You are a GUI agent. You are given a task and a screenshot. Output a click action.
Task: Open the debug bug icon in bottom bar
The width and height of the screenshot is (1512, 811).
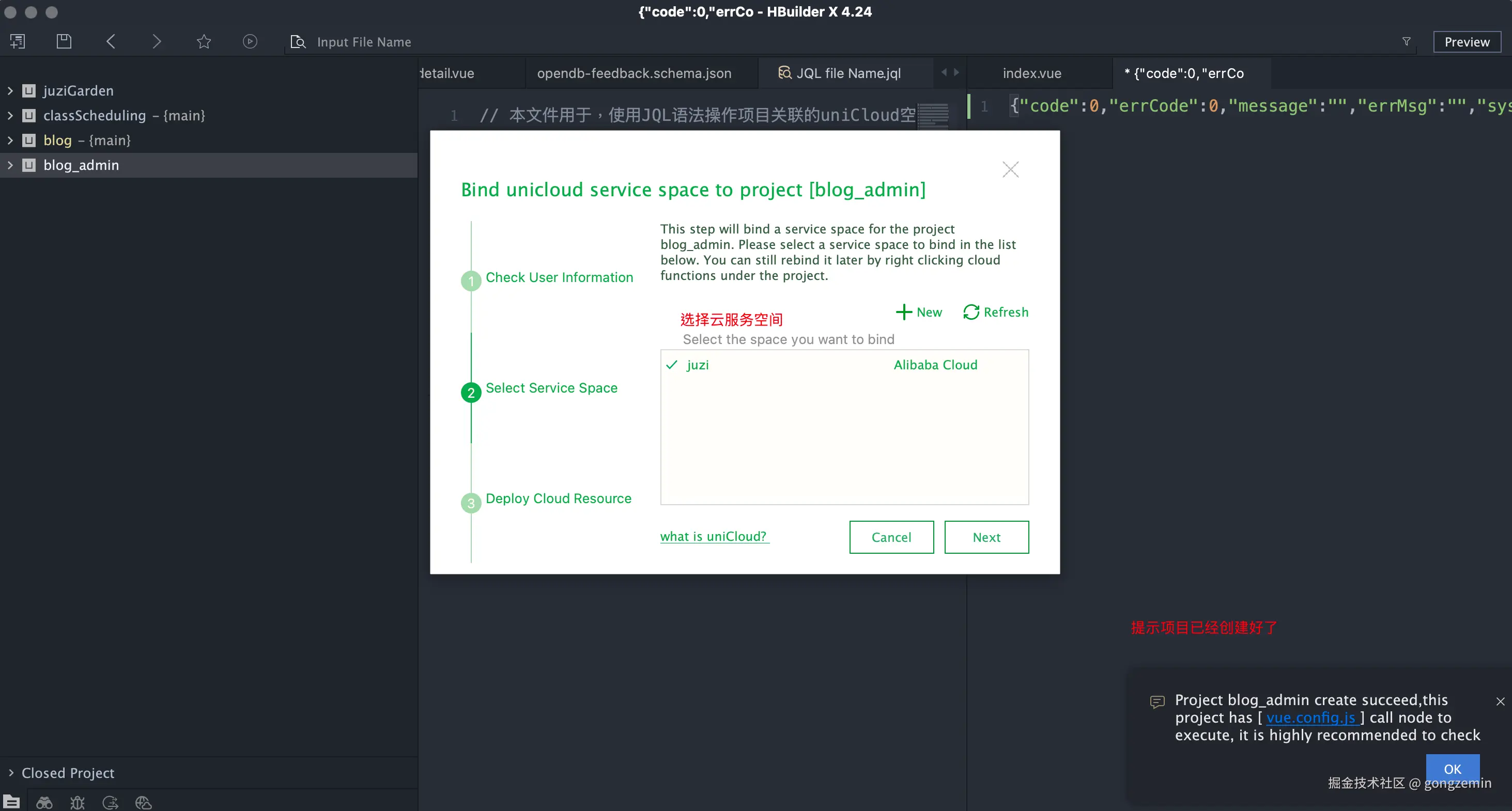[x=78, y=803]
